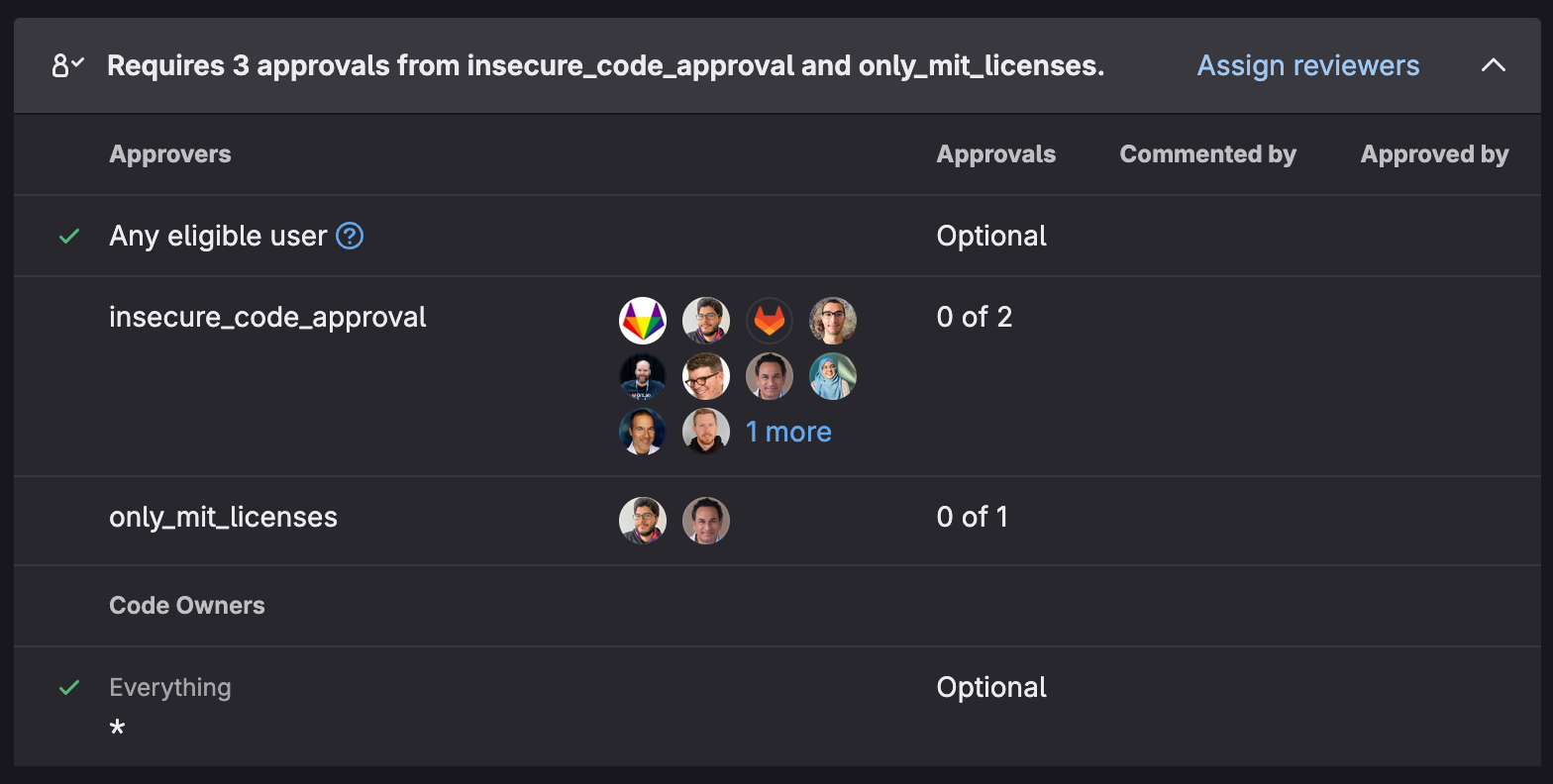This screenshot has width=1553, height=784.
Task: Click the first avatar in only_mit_licenses row
Action: point(643,520)
